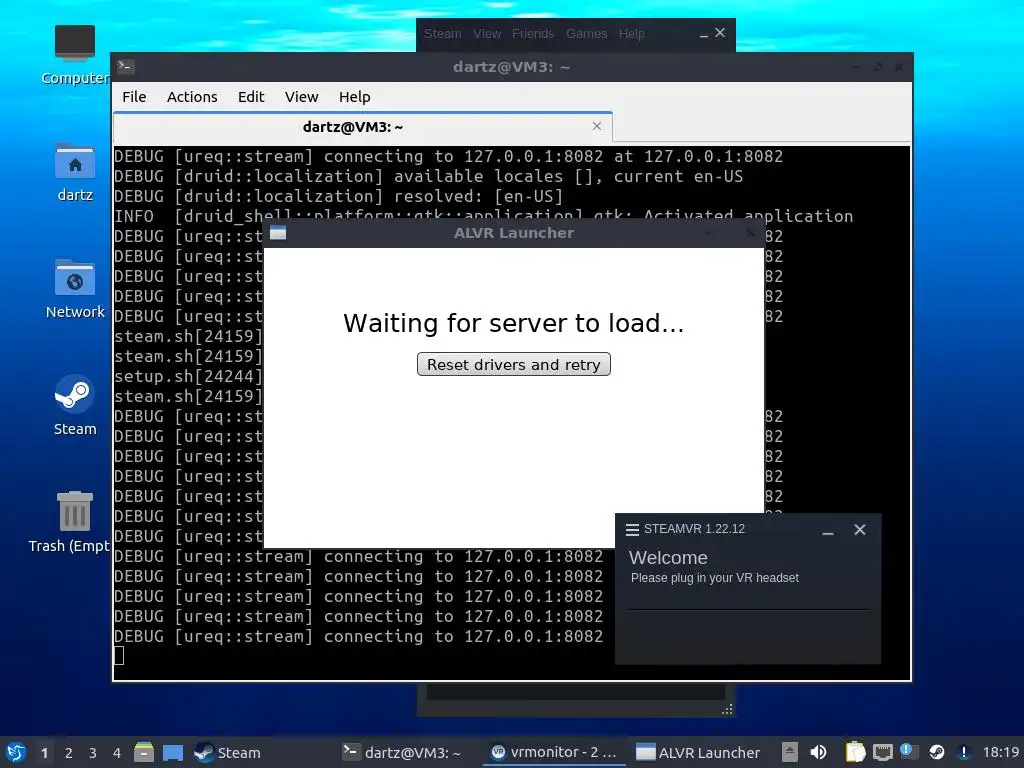Switch to Steam taskbar entry
The image size is (1024, 768).
(227, 752)
